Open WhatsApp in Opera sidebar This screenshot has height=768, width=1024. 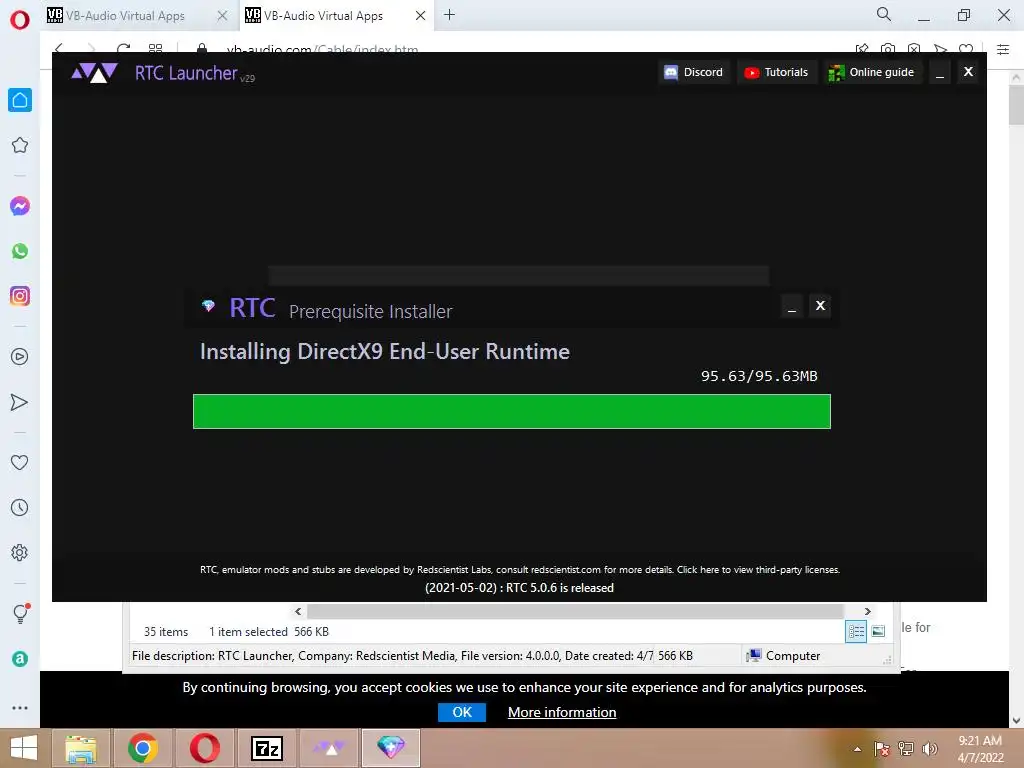pos(20,251)
